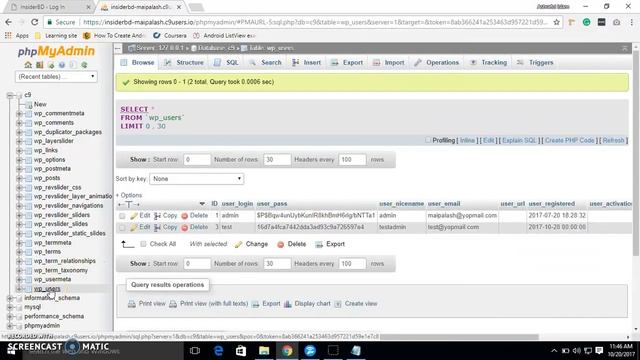Expand the wp_posts table node
640x360 pixels.
coord(19,178)
